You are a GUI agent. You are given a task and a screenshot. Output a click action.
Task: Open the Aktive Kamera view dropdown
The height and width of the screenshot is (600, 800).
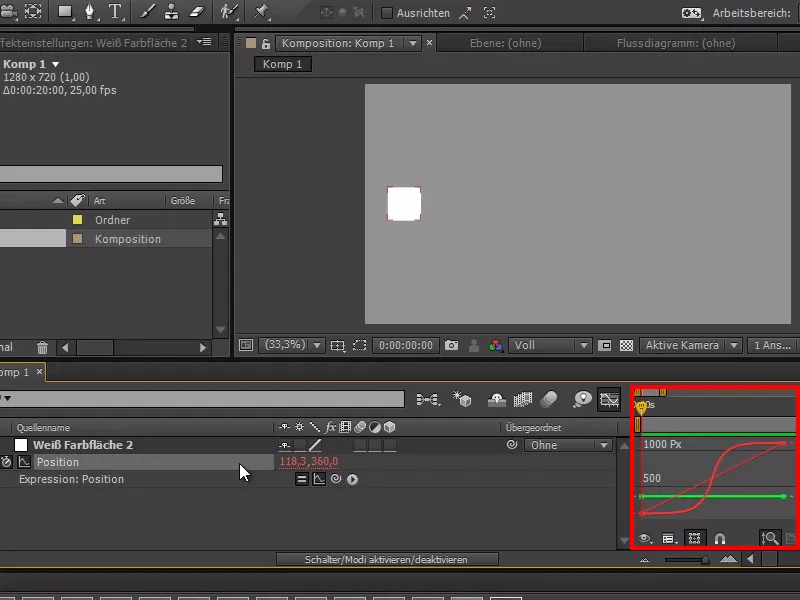point(688,345)
